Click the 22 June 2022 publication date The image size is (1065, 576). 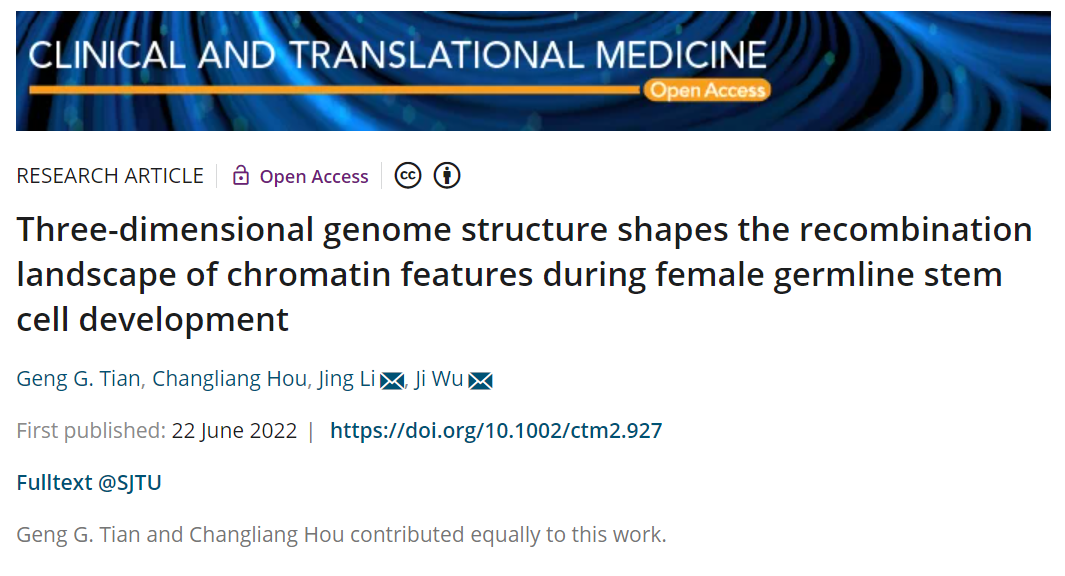click(234, 431)
